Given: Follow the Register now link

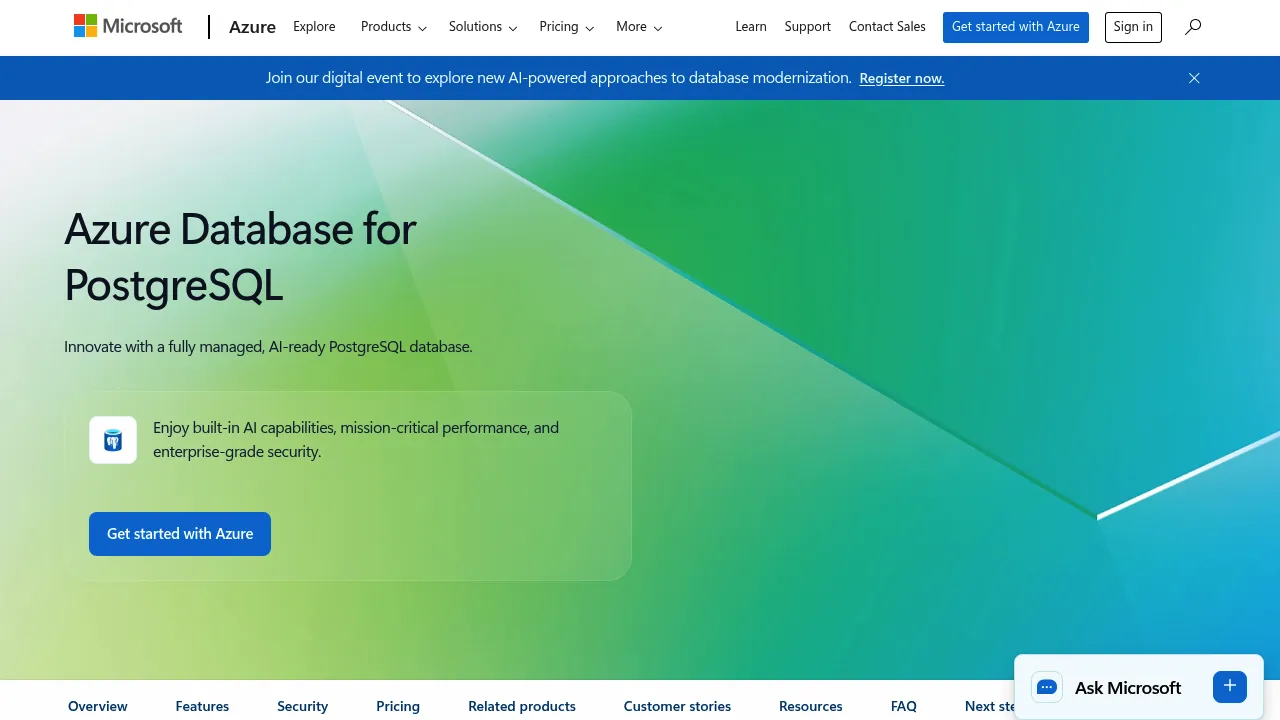Looking at the screenshot, I should click(902, 78).
